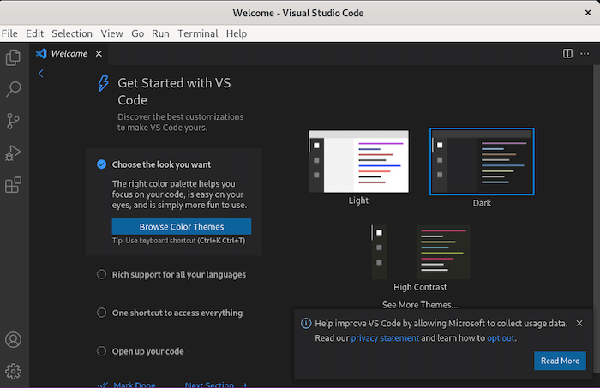Click the Mark Done link

[x=134, y=384]
